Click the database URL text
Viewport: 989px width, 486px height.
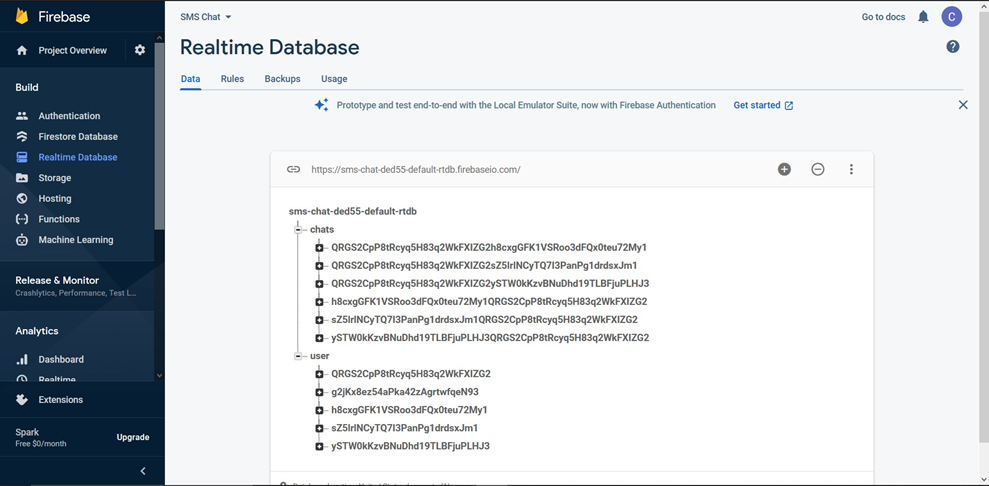[416, 170]
